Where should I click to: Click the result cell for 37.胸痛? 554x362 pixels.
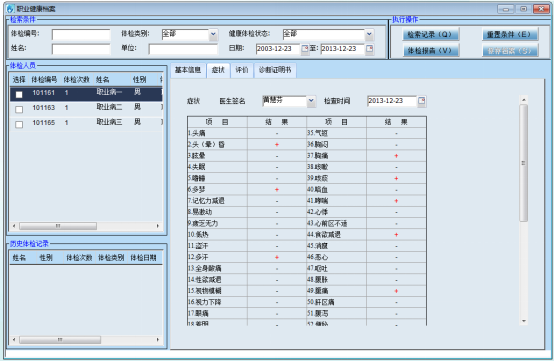[x=396, y=156]
